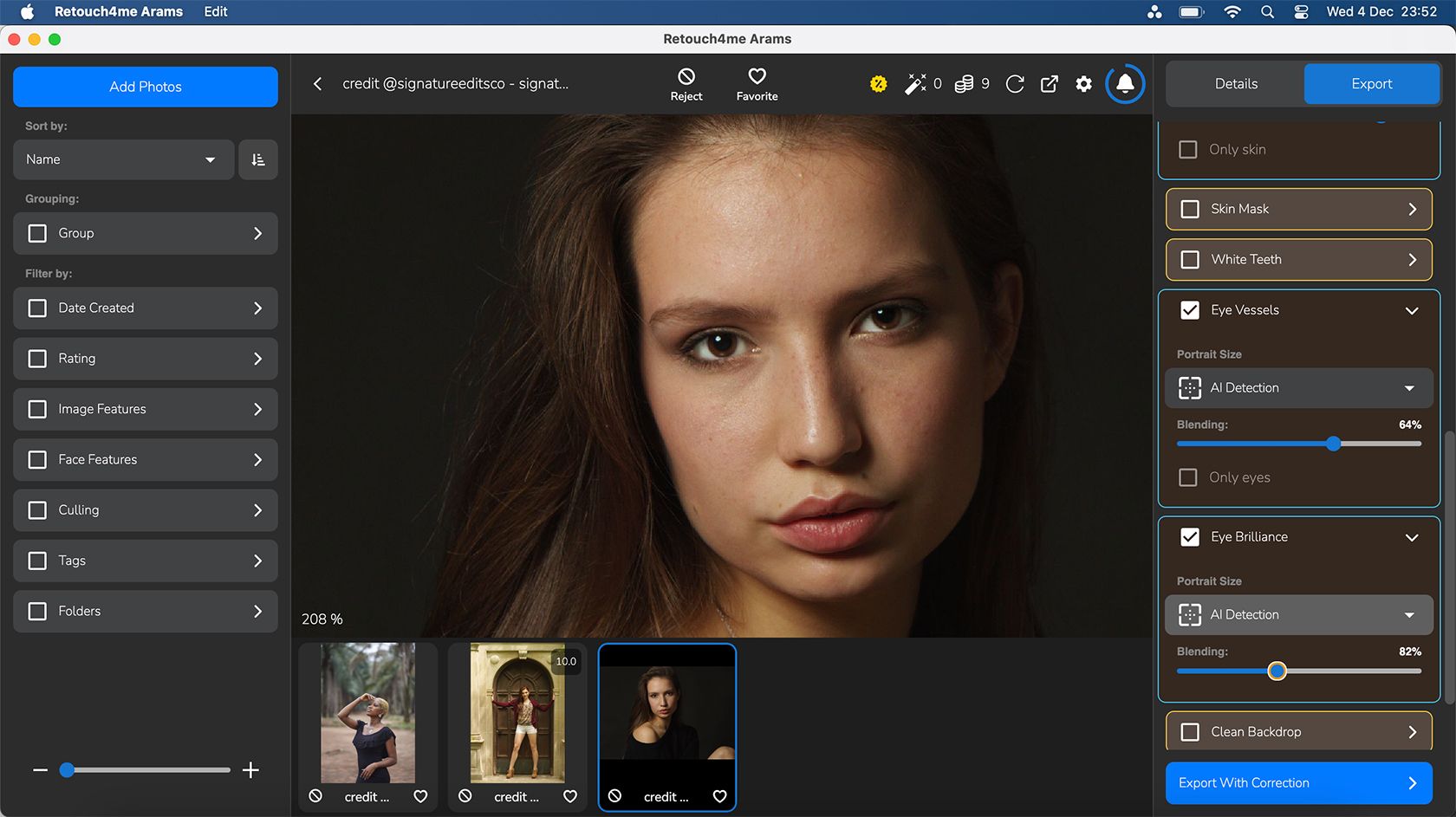Screen dimensions: 1456x817
Task: Open photo in external editor icon
Action: (x=1049, y=84)
